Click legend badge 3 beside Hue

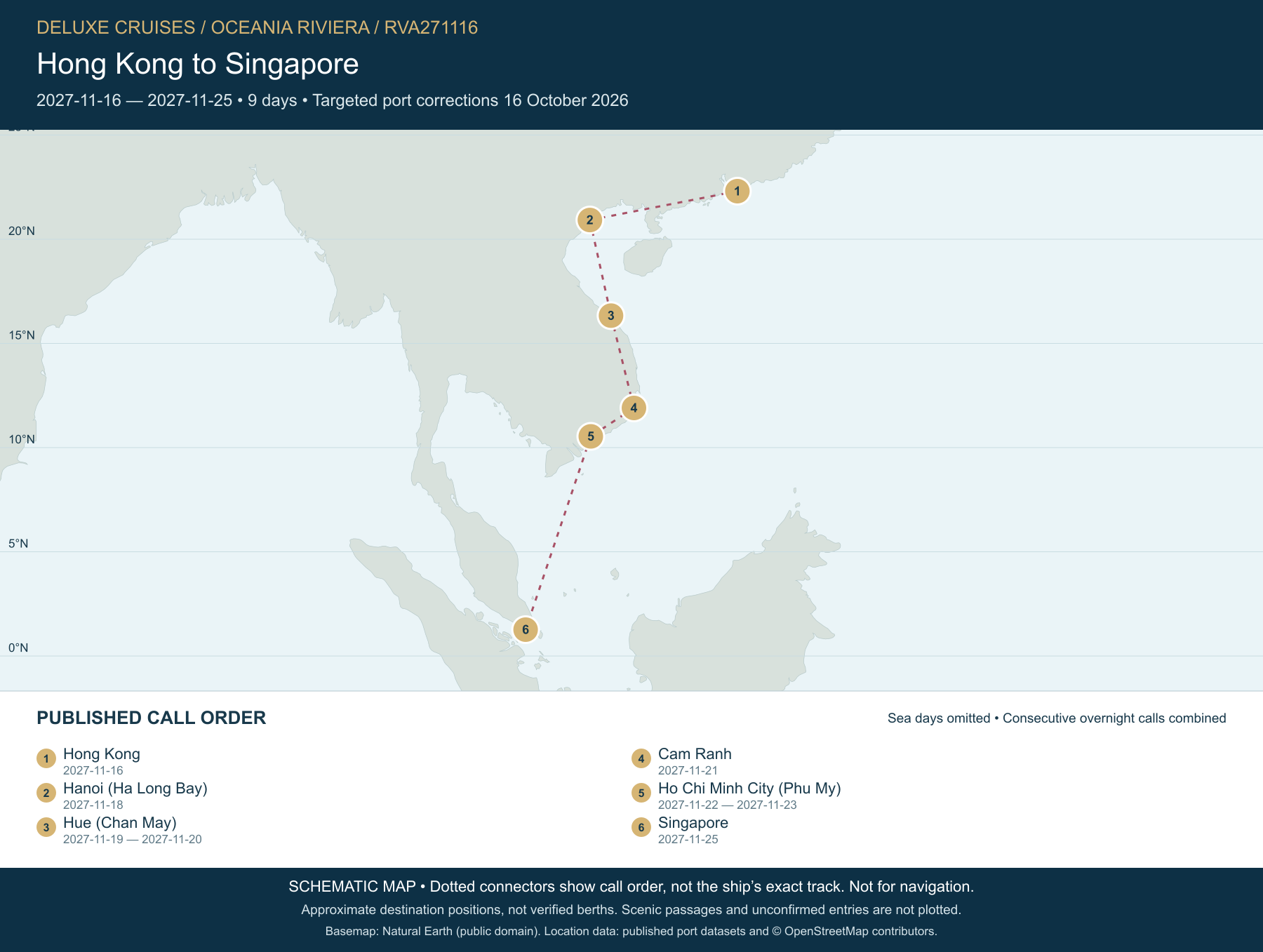tap(46, 827)
